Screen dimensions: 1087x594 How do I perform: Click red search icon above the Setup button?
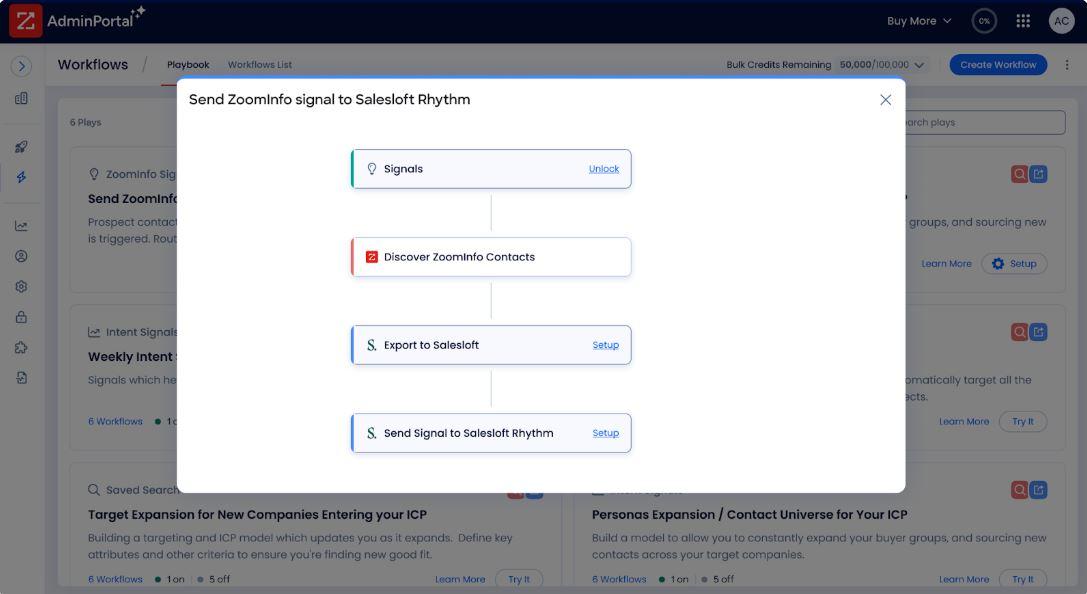pos(1019,174)
